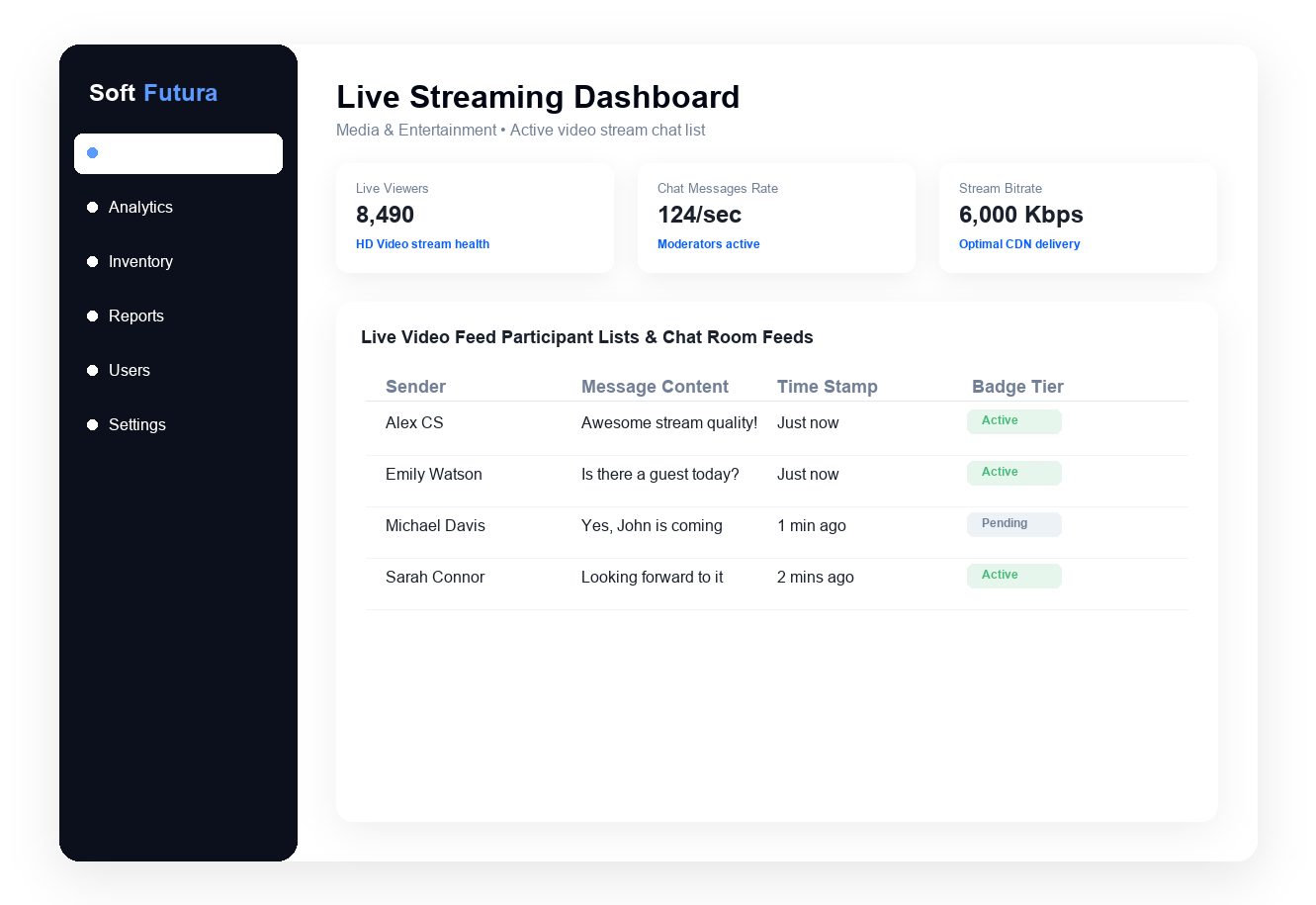Screen dimensions: 1316x905
Task: Click the Message Content column header
Action: (655, 387)
